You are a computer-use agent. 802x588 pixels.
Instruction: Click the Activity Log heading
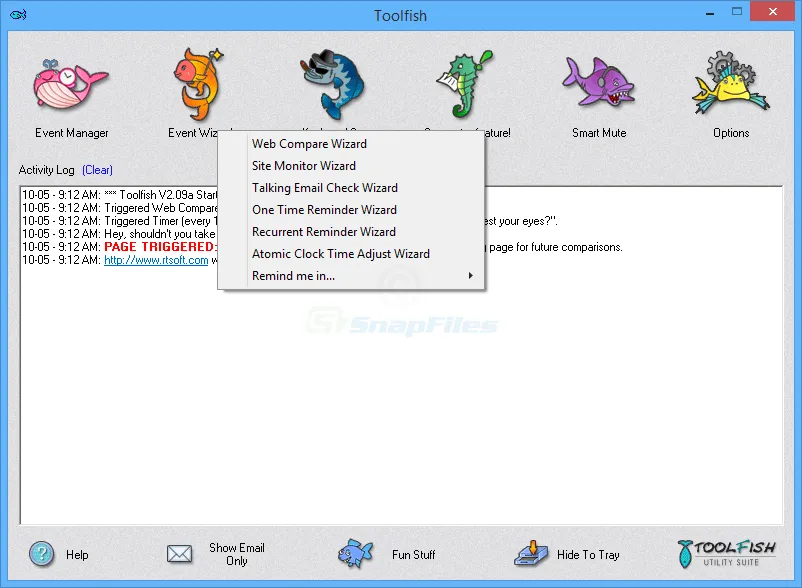[x=47, y=170]
